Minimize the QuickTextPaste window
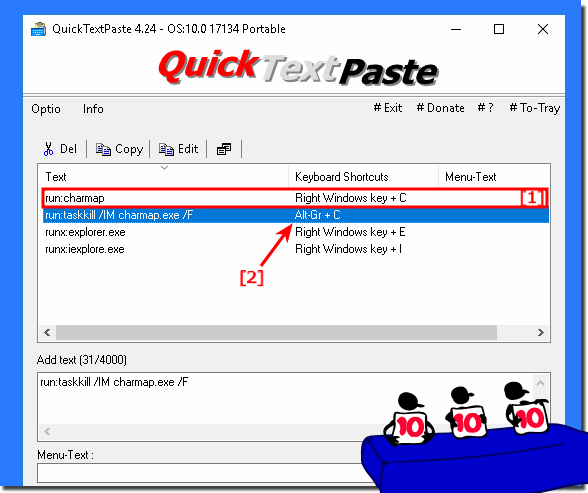Image resolution: width=588 pixels, height=493 pixels. coord(456,29)
